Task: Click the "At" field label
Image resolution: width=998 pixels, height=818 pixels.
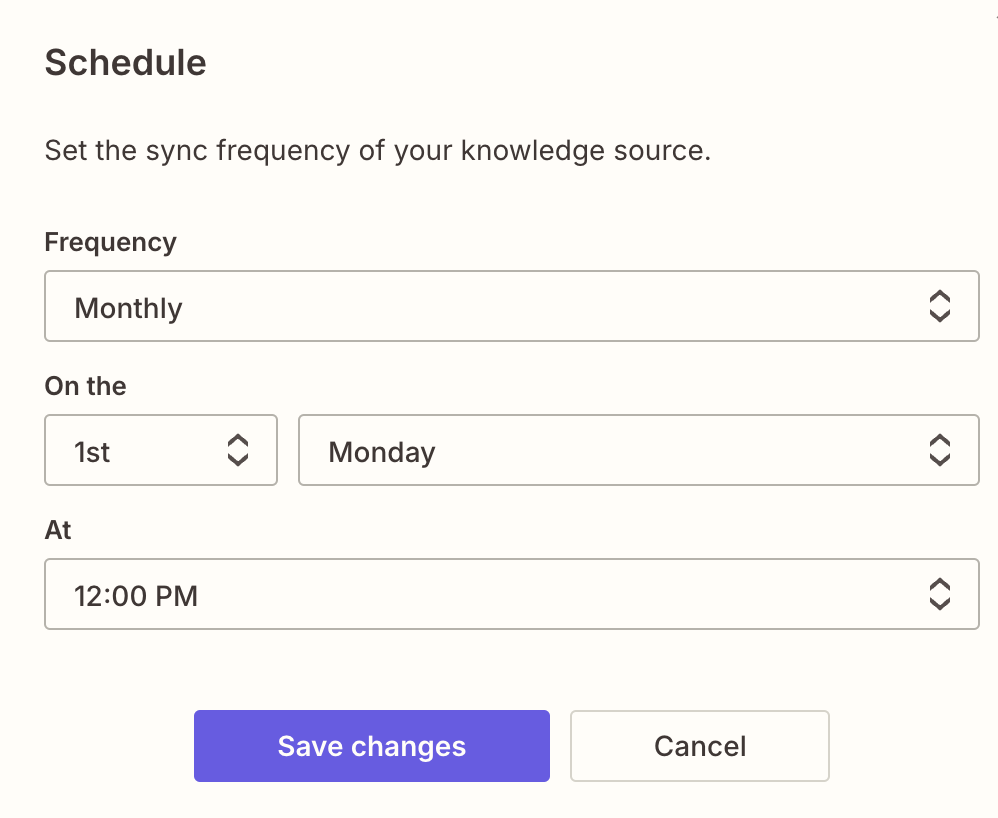Action: 58,530
